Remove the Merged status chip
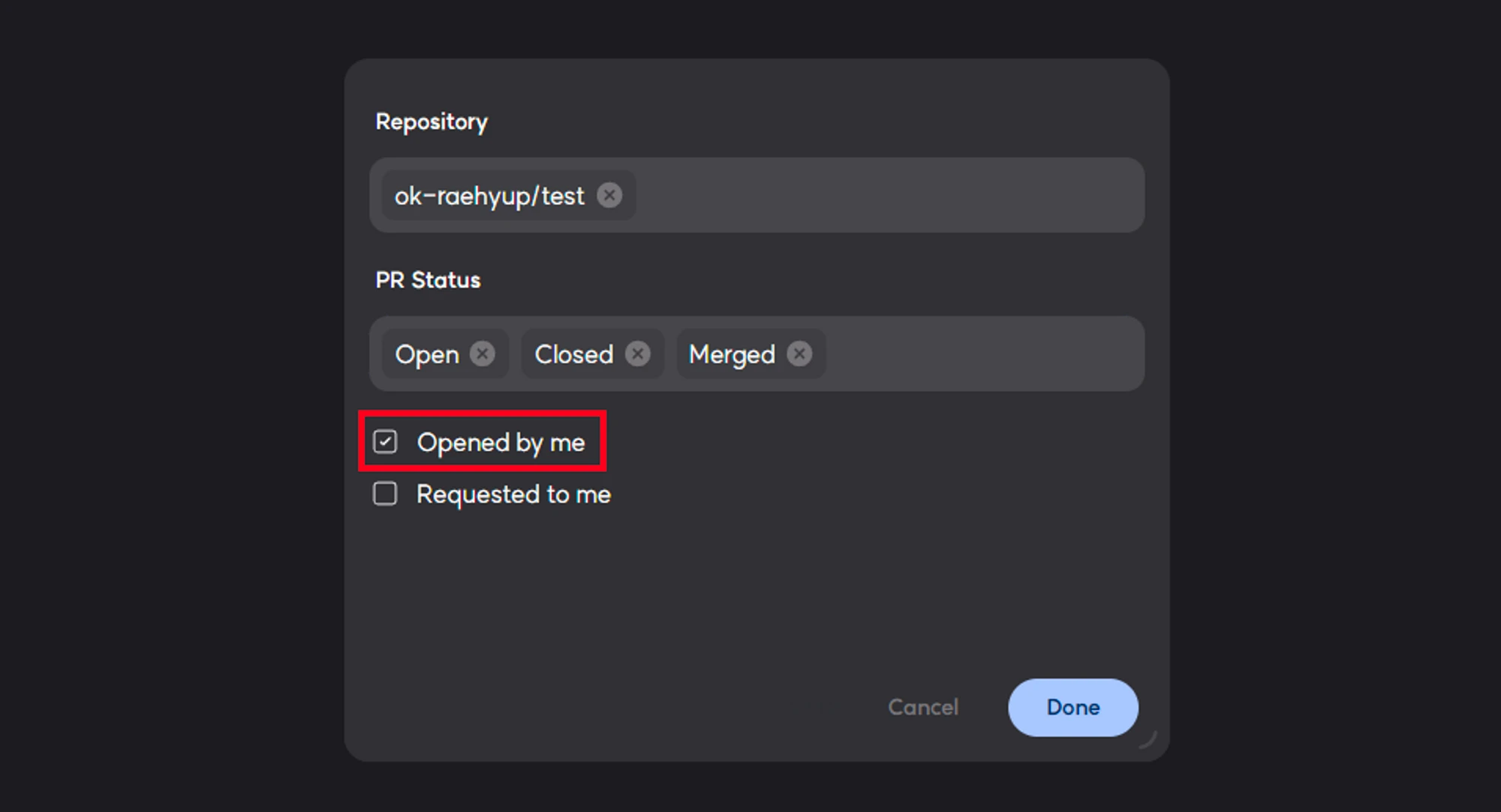Screen dimensions: 1501x812 click(799, 353)
